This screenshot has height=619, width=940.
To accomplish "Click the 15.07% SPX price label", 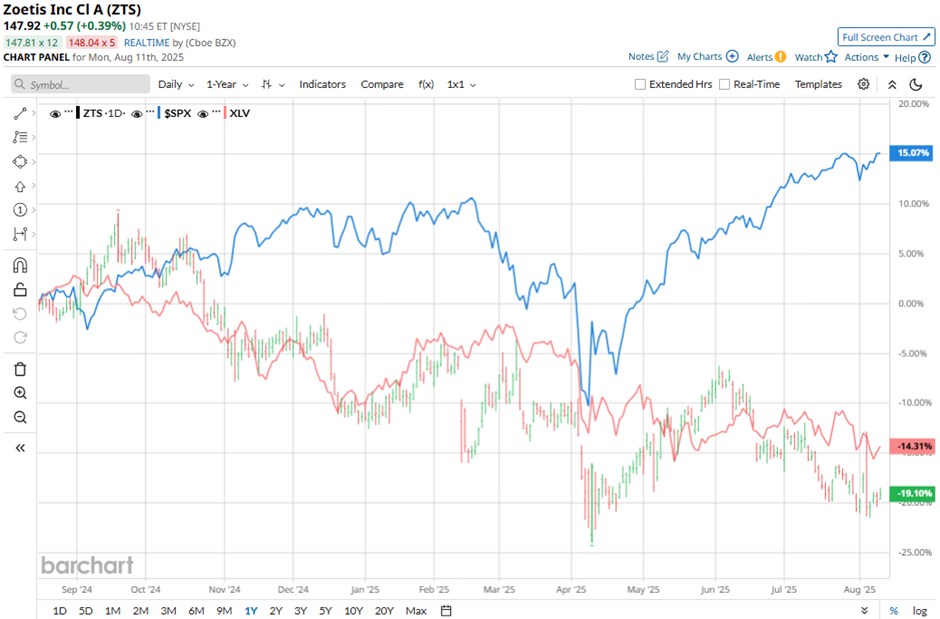I will (x=912, y=153).
